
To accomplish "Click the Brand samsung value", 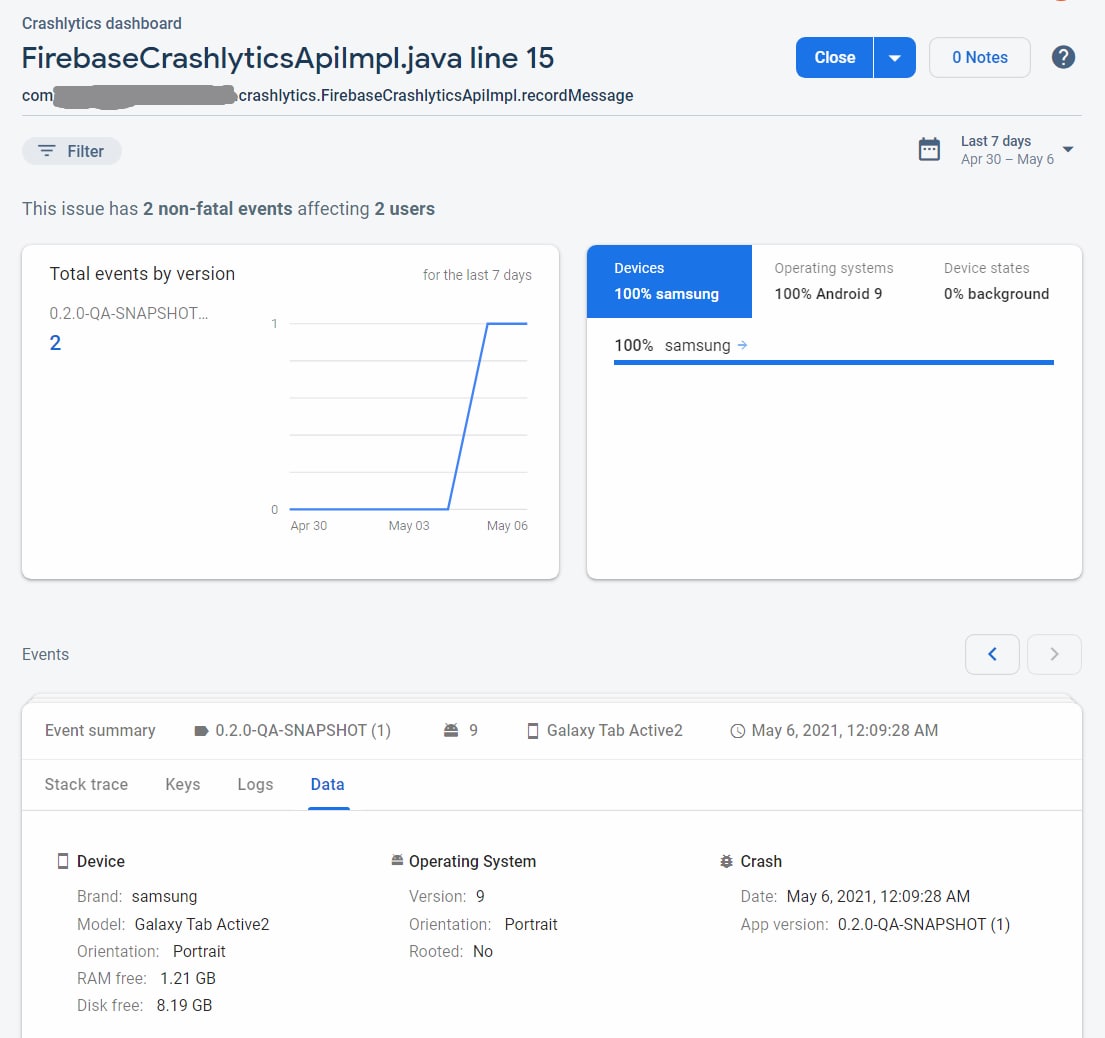I will pos(164,896).
